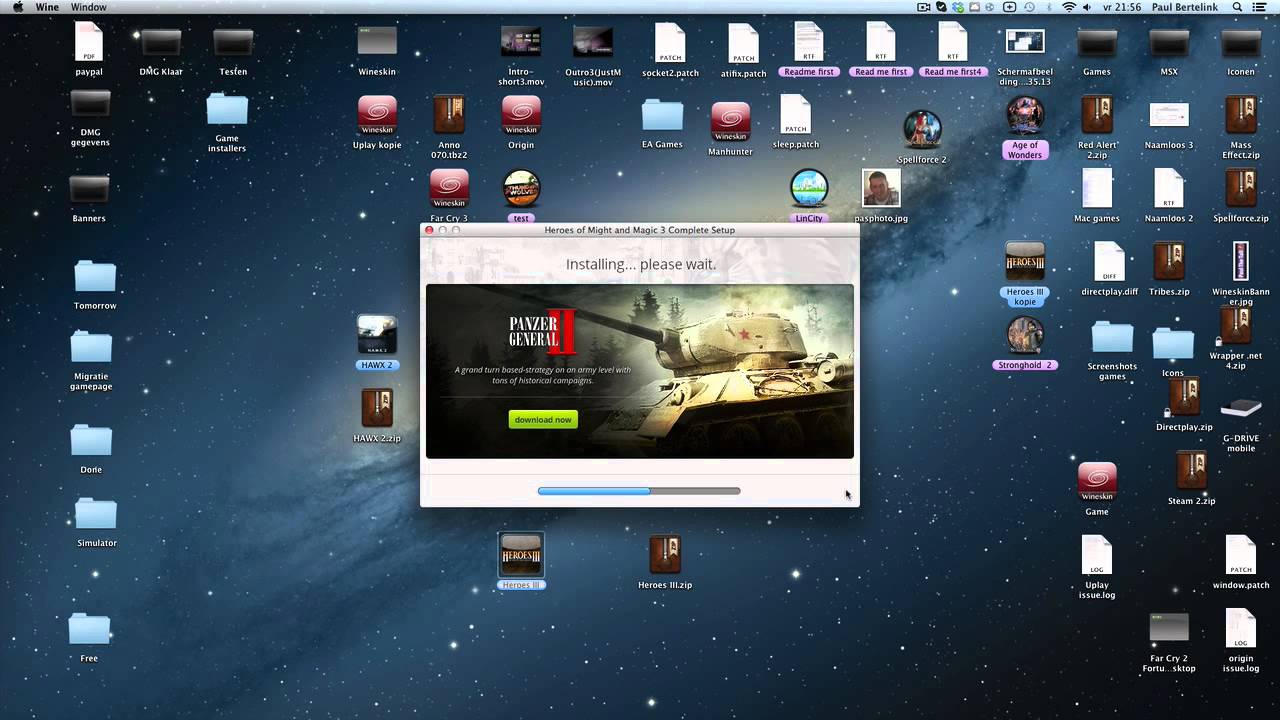Click the Wi-Fi status icon in the menu bar
The image size is (1280, 720).
[1069, 7]
